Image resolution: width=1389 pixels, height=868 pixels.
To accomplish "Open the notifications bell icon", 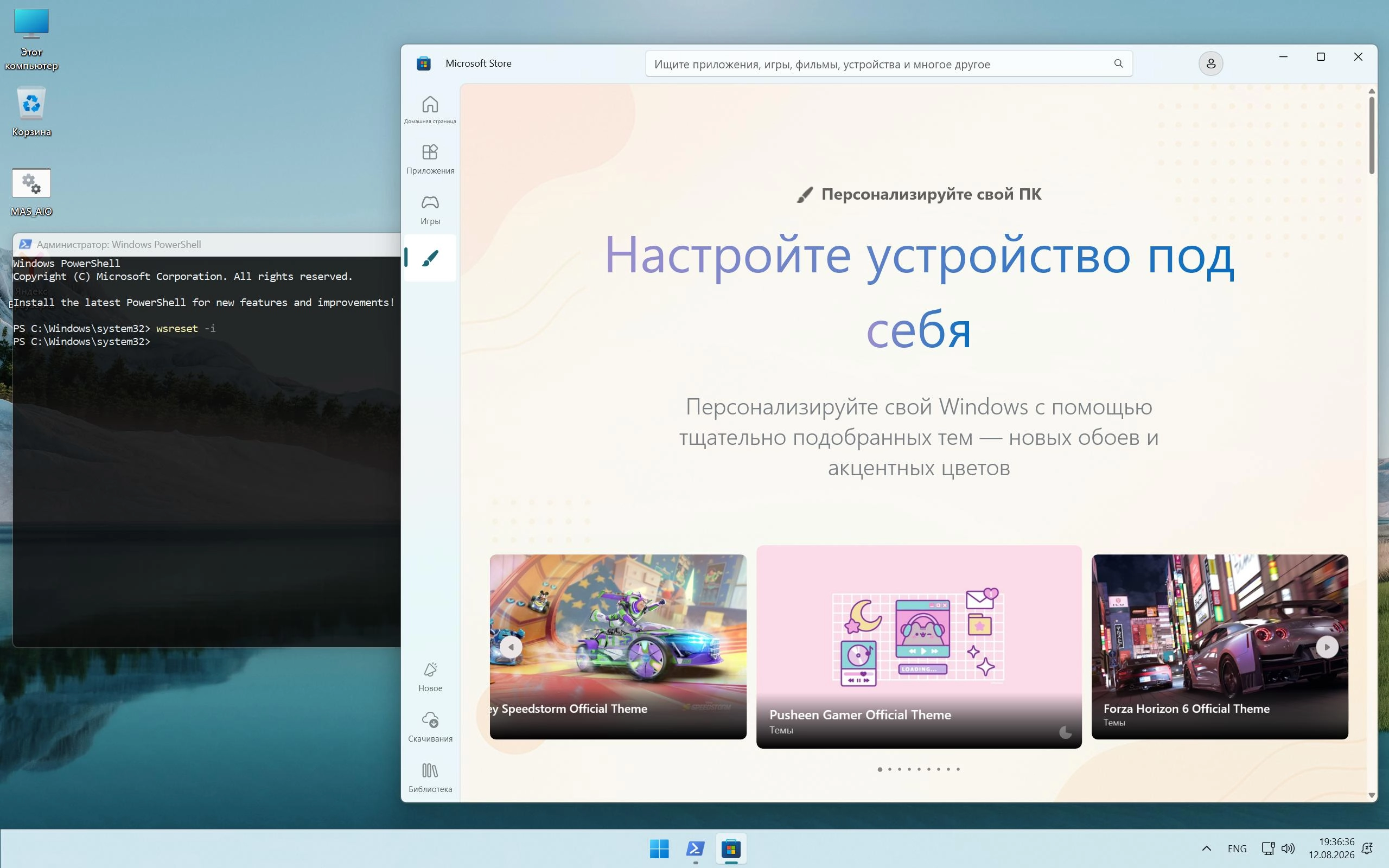I will coord(1367,848).
